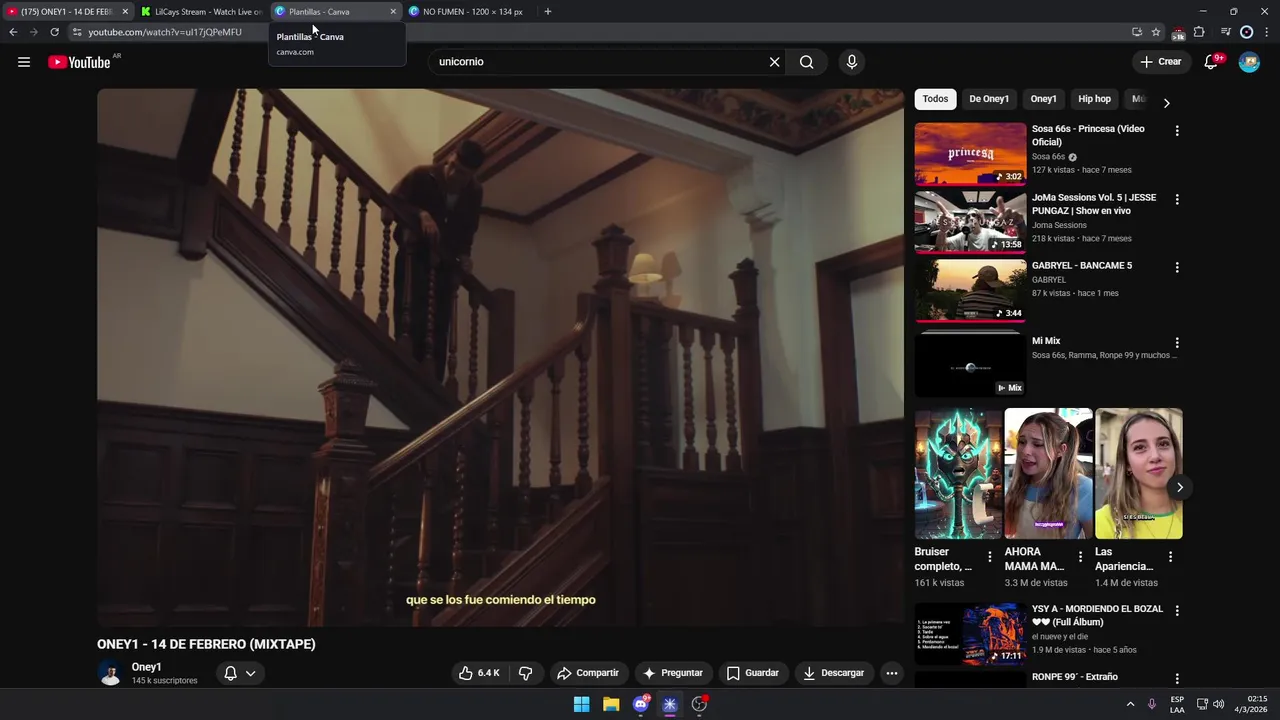Reload the page with the browser refresh icon
Screen dimensions: 1280x720
click(x=54, y=32)
